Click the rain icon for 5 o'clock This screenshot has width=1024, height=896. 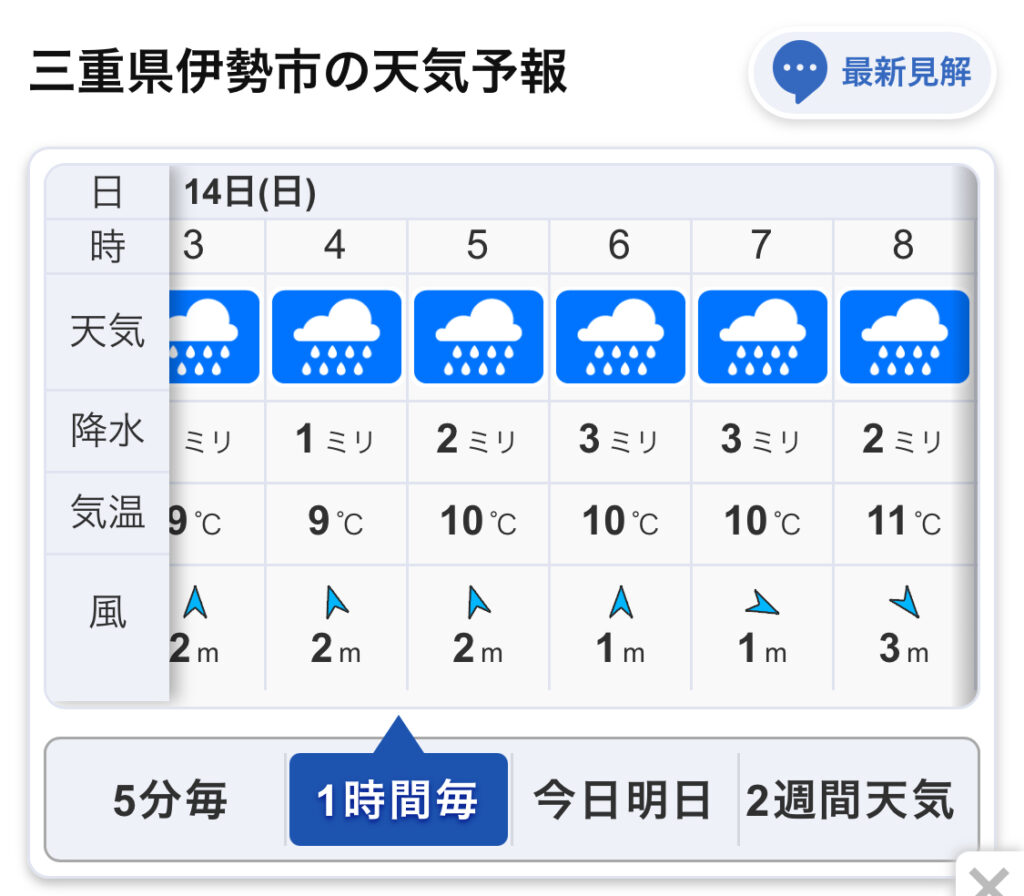coord(478,337)
